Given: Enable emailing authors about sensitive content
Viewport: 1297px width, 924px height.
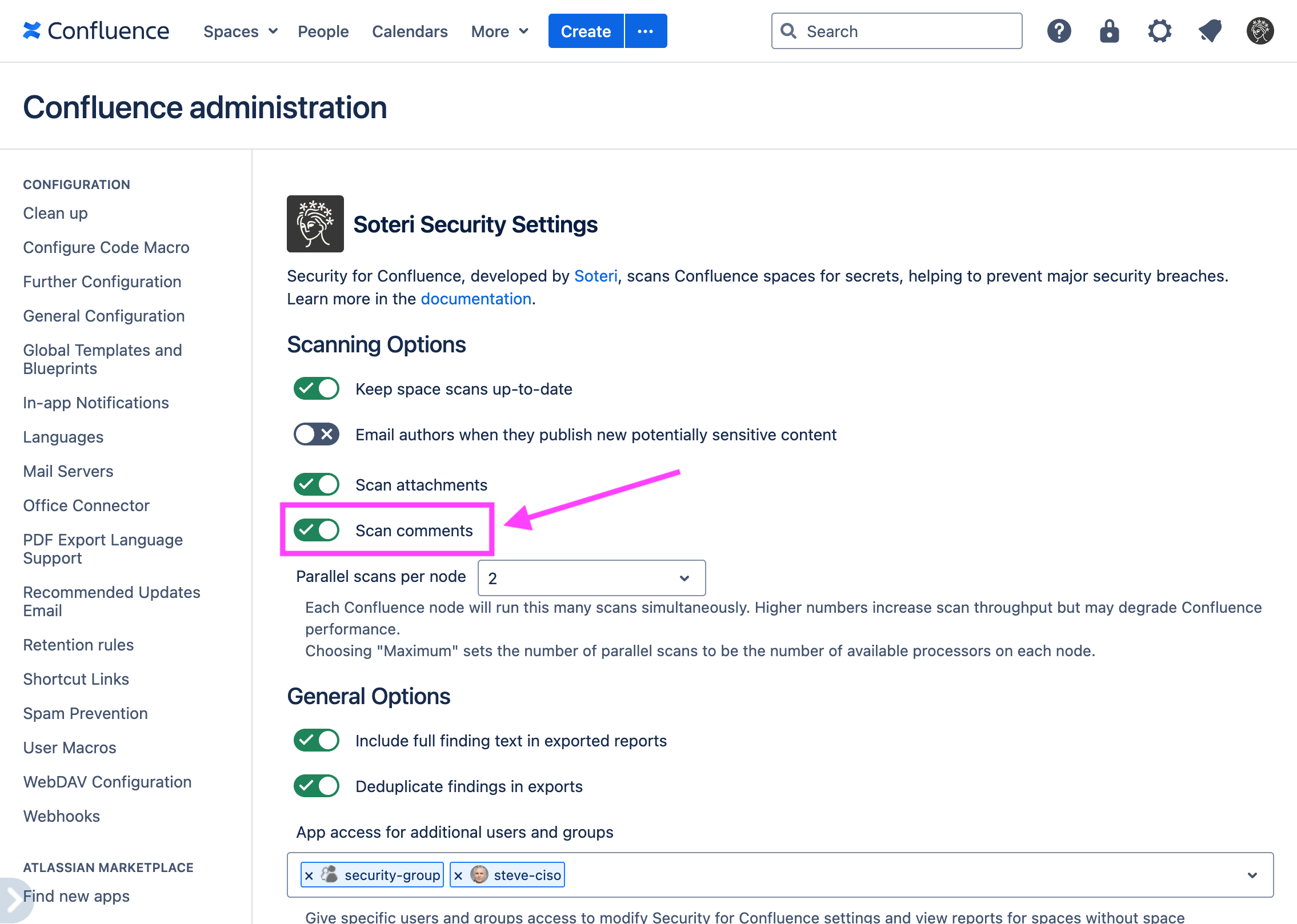Looking at the screenshot, I should [316, 434].
